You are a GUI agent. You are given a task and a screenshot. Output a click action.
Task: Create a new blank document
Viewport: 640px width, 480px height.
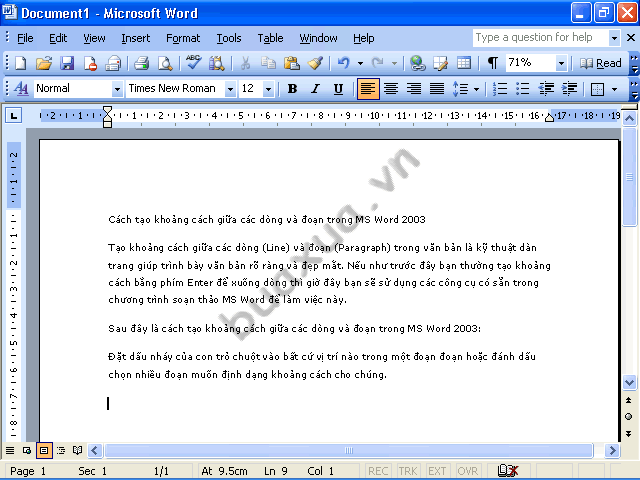(x=20, y=63)
